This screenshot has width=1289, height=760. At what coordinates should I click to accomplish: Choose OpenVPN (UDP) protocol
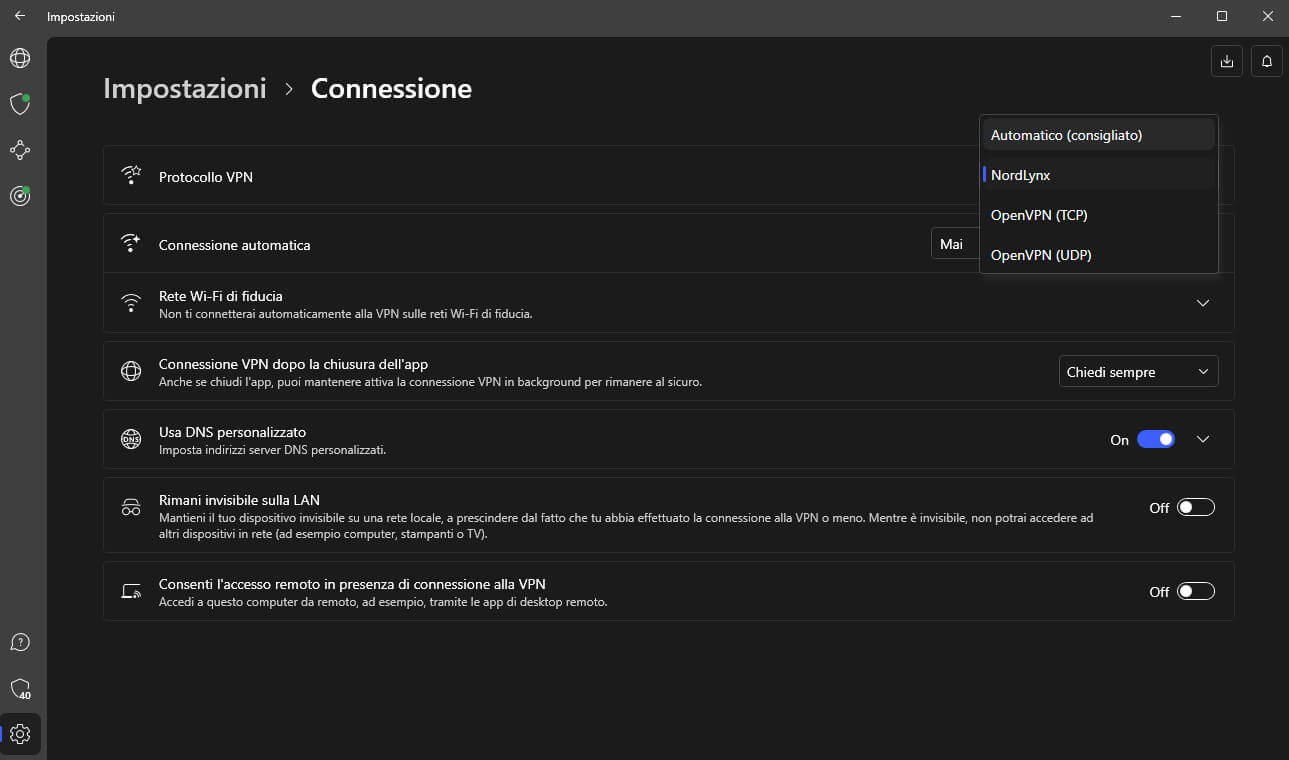(x=1099, y=255)
